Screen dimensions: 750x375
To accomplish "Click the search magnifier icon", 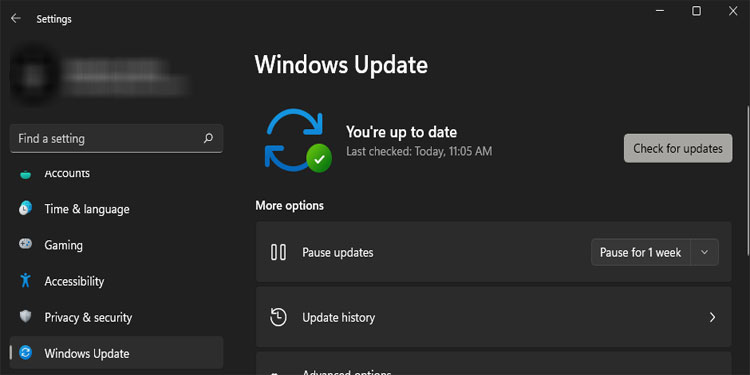I will (x=208, y=139).
